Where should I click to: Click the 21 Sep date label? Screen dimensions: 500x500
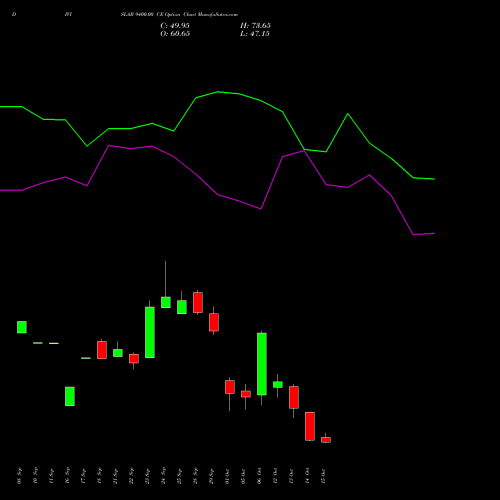pos(116,476)
